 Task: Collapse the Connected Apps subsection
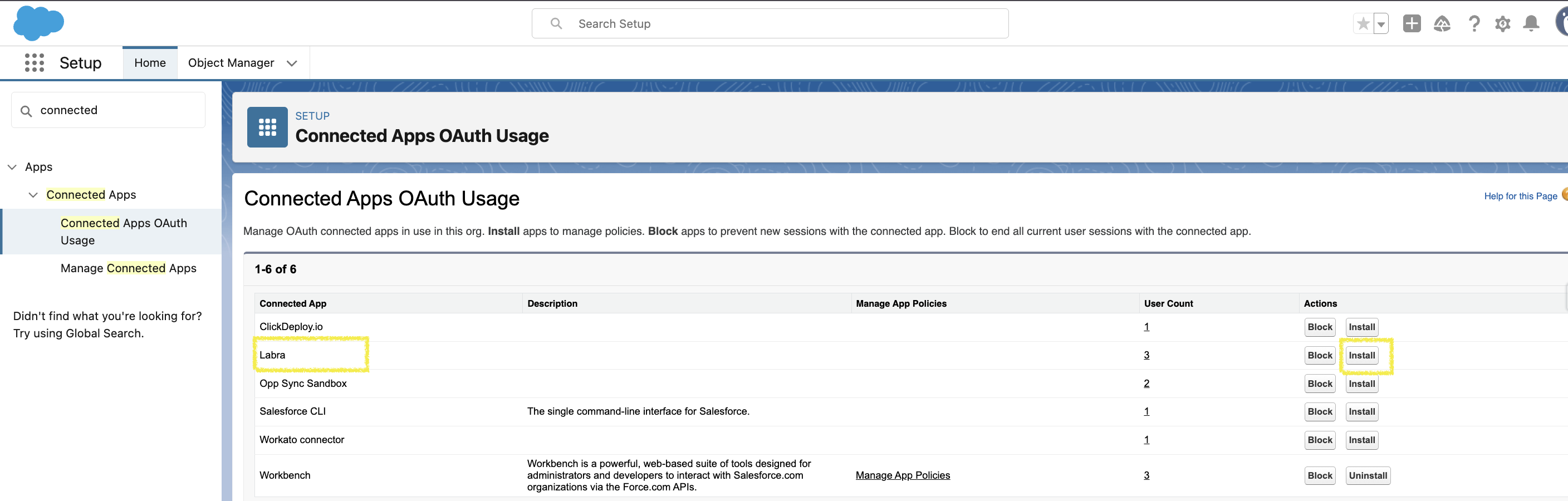coord(33,195)
